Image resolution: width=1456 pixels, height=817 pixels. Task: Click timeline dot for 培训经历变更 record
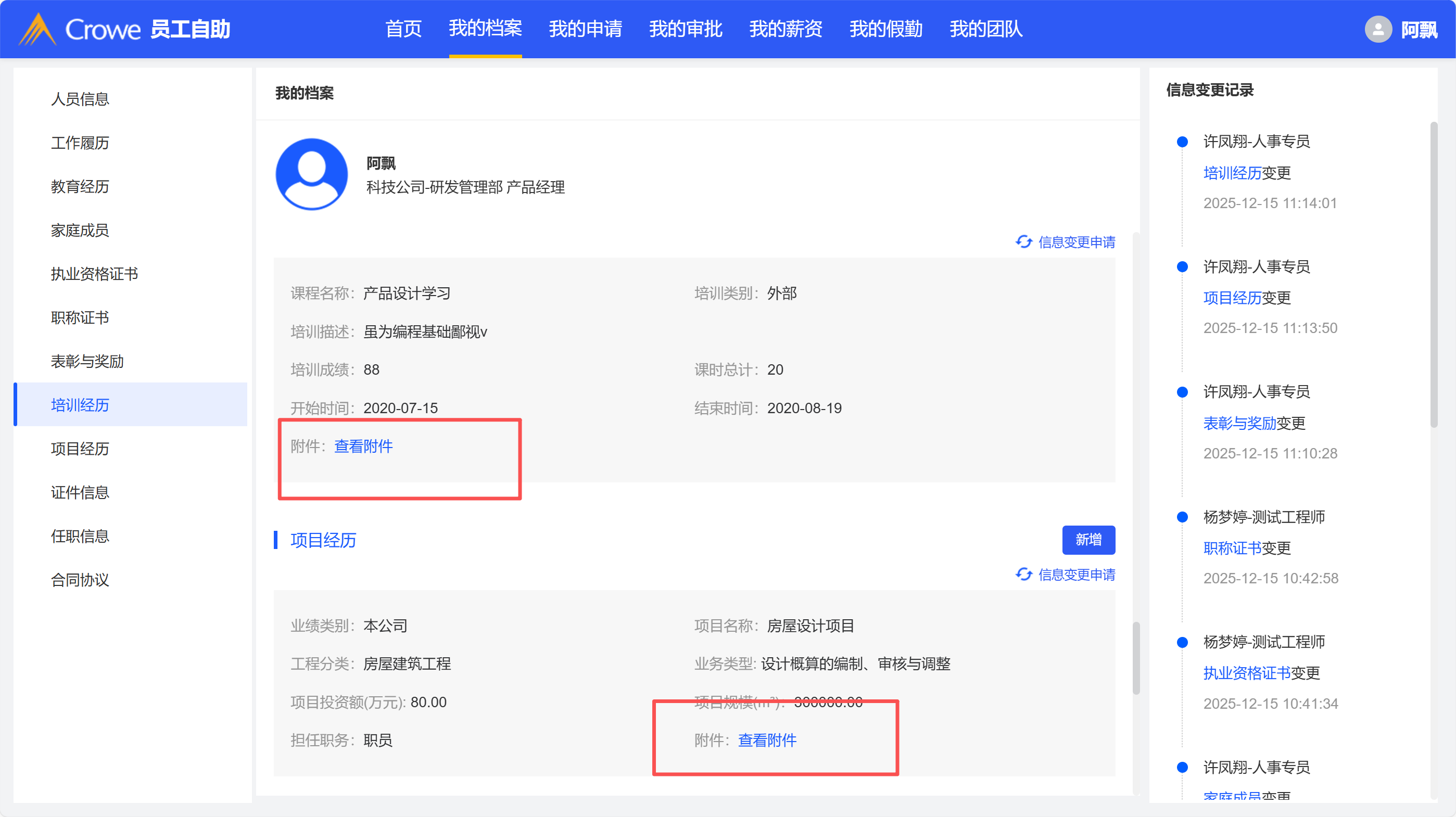tap(1182, 142)
